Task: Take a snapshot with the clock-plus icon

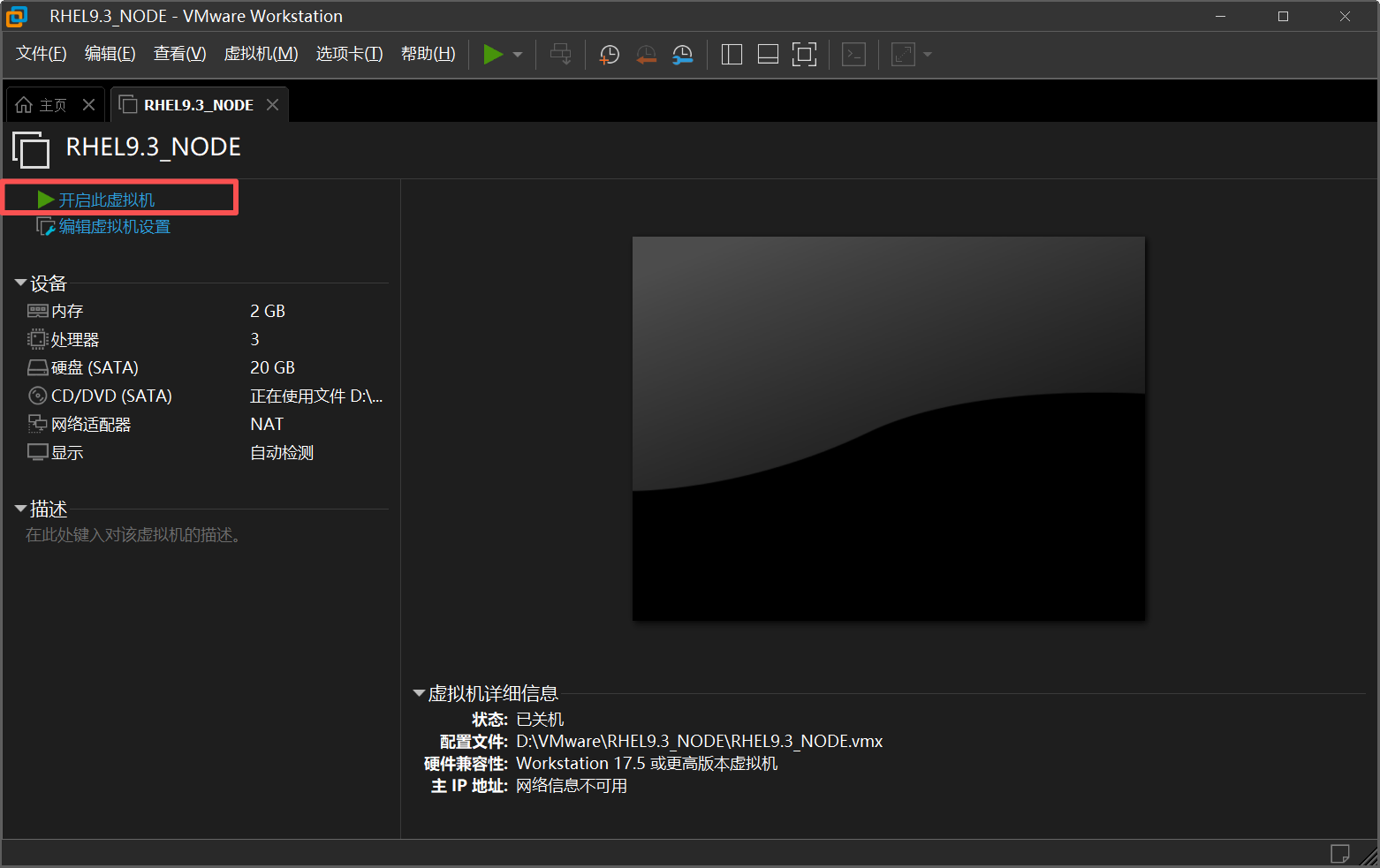Action: (609, 55)
